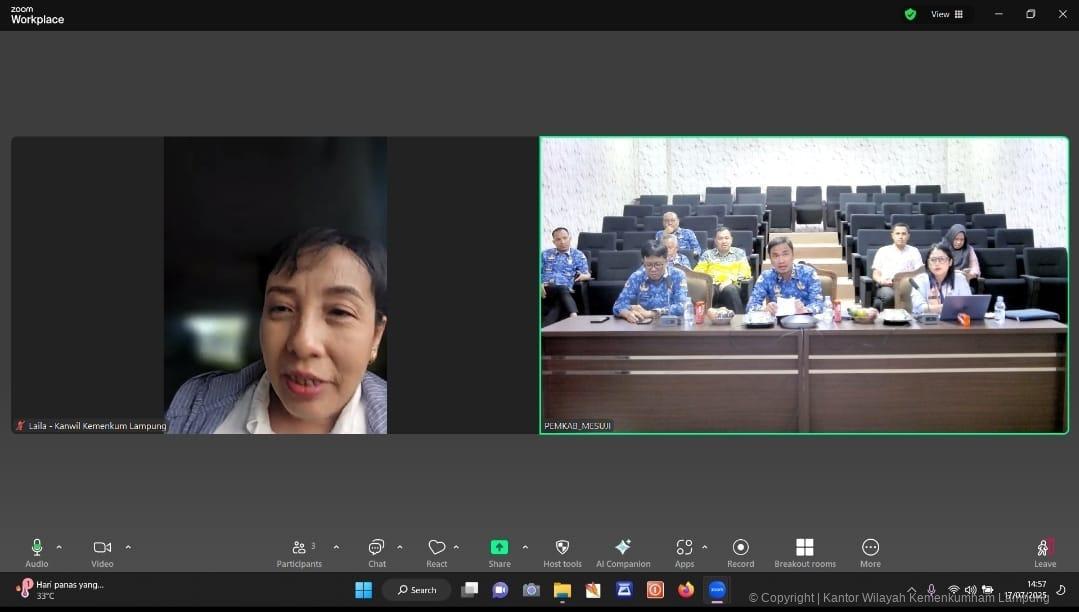Click the green encryption shield icon
Image resolution: width=1079 pixels, height=612 pixels.
click(x=910, y=14)
